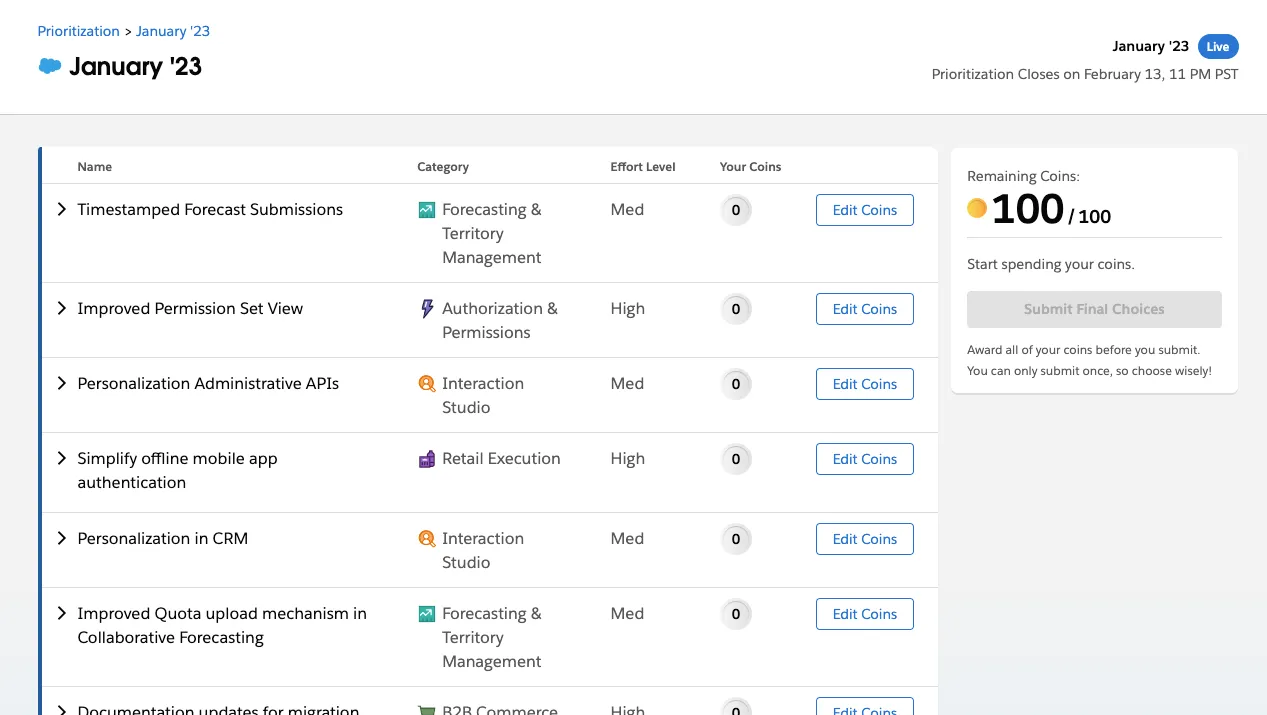Click the Retail Execution category text

pos(501,459)
